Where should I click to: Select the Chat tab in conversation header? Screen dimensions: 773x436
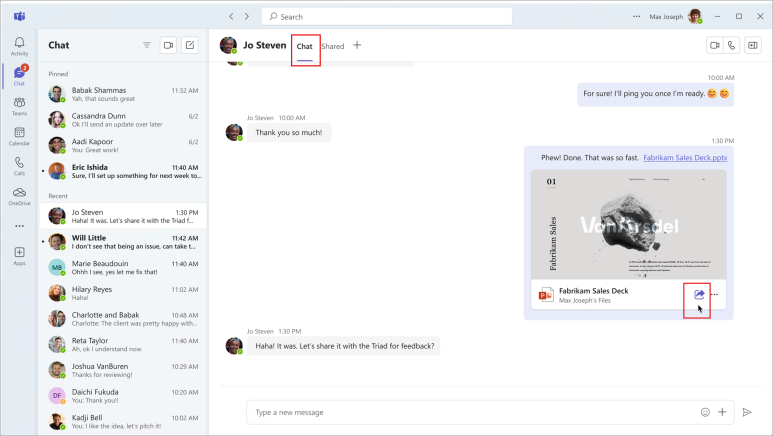304,46
